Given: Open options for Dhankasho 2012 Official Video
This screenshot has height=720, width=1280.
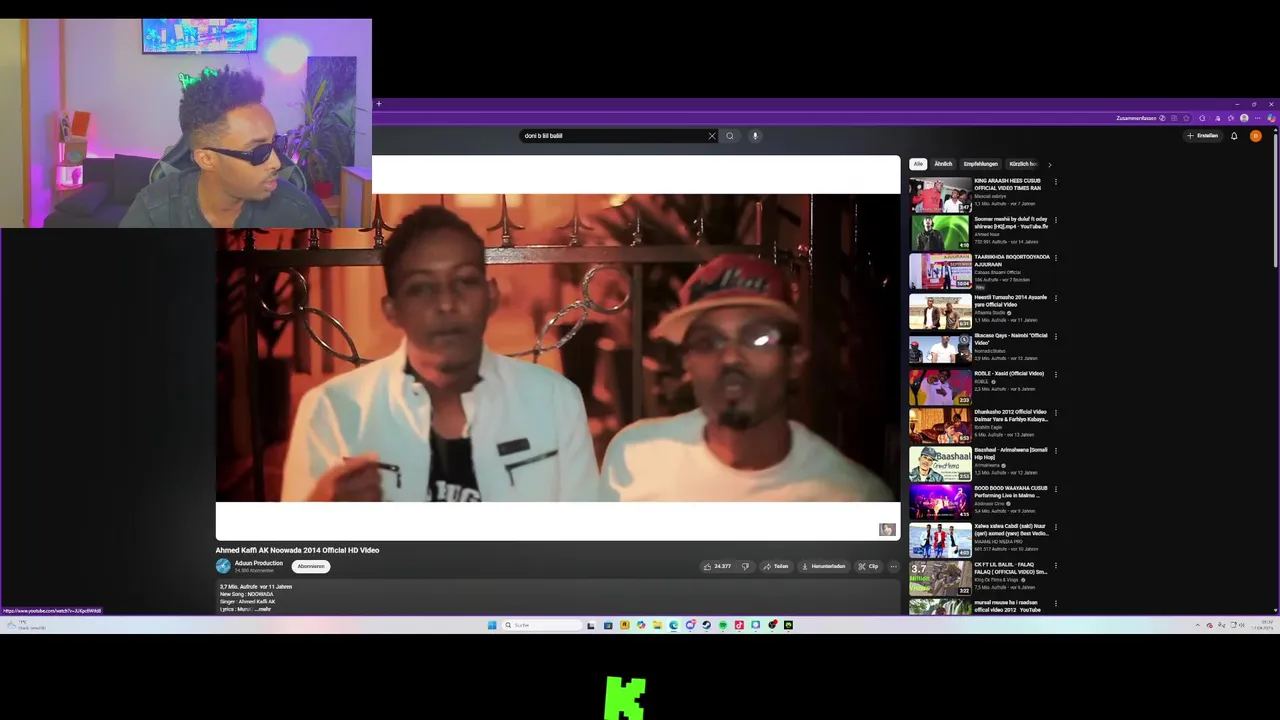Looking at the screenshot, I should (1056, 412).
